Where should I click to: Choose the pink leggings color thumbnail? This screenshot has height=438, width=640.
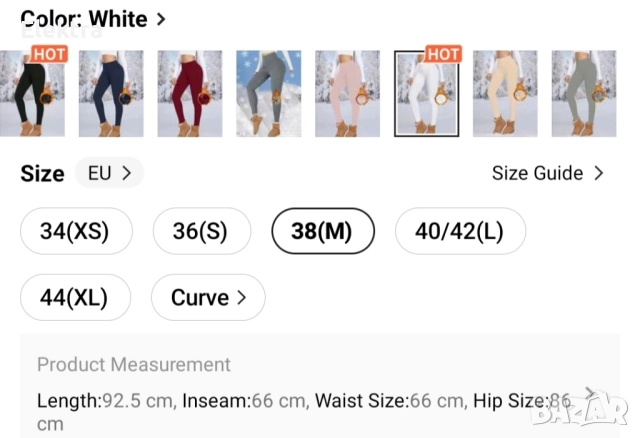[x=347, y=94]
